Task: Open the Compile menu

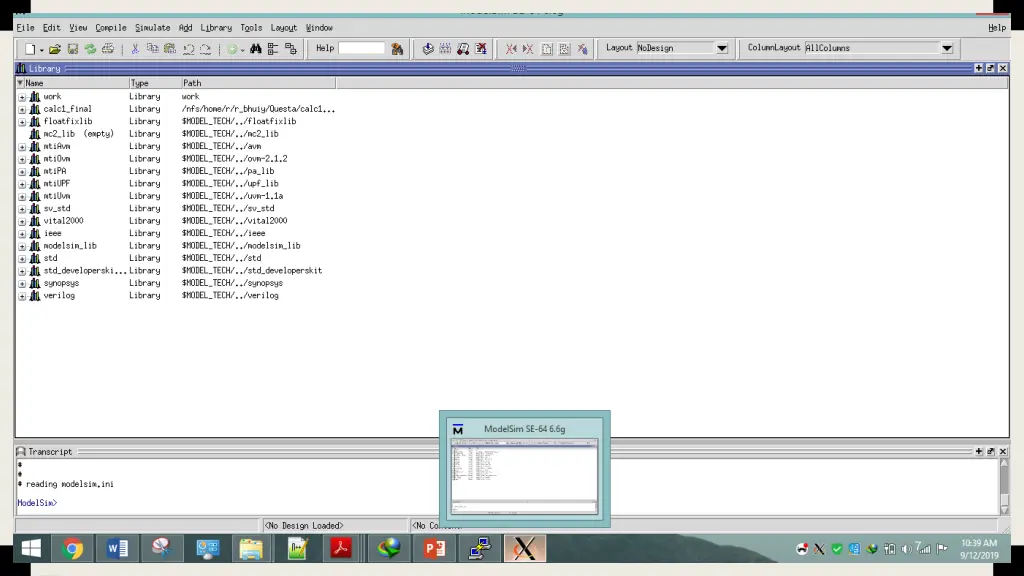Action: tap(110, 27)
